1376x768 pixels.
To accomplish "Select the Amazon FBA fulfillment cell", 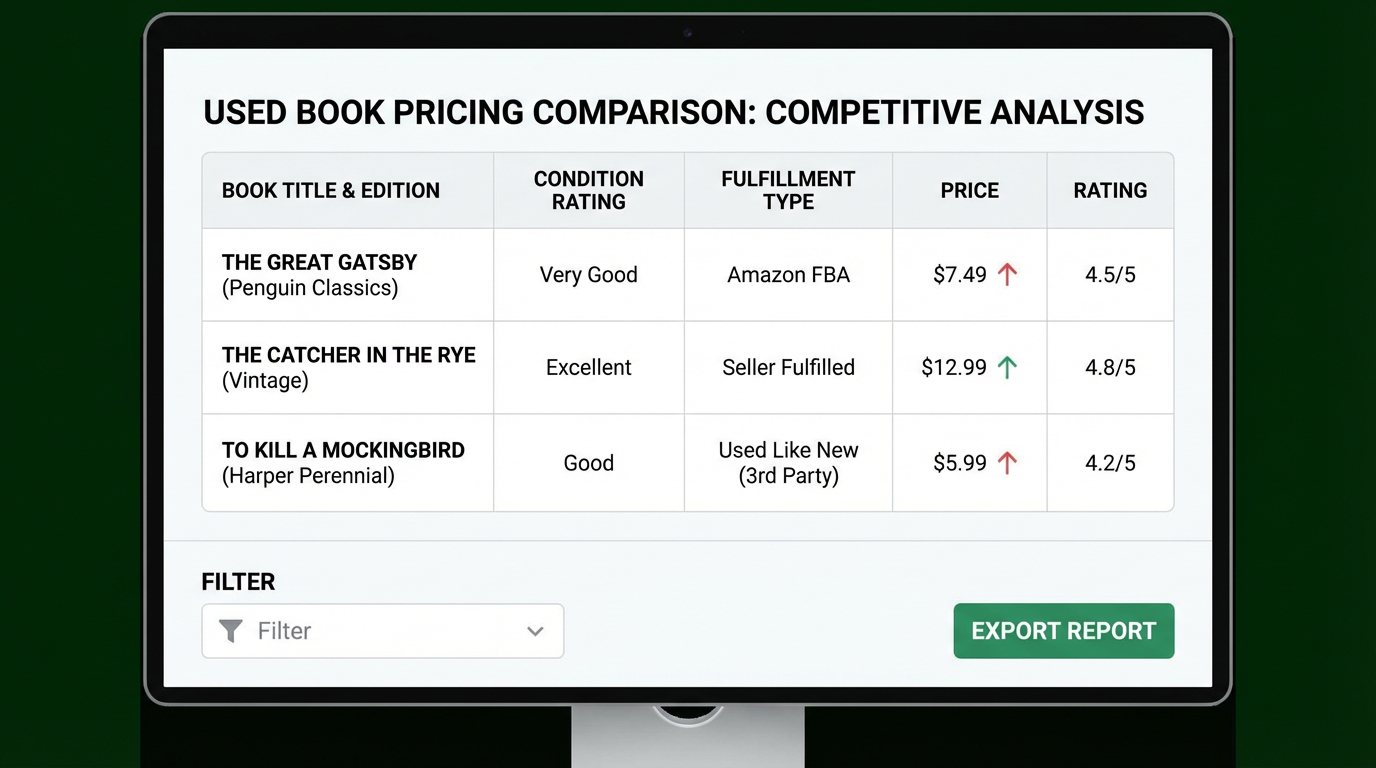I will (x=788, y=274).
